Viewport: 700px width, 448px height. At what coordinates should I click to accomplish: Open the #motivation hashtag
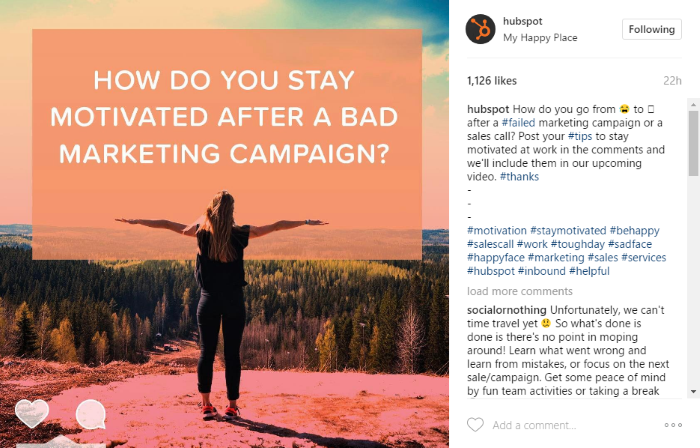pyautogui.click(x=496, y=231)
